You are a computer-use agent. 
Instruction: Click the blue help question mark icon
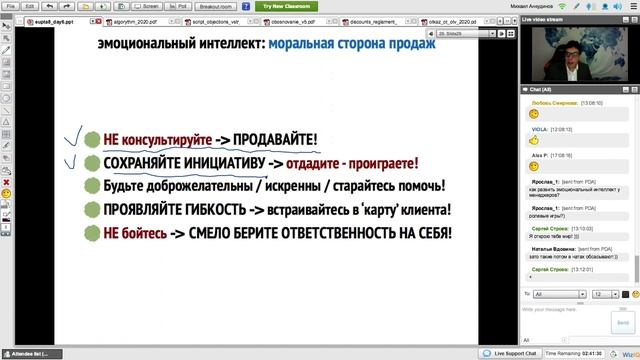(x=246, y=6)
